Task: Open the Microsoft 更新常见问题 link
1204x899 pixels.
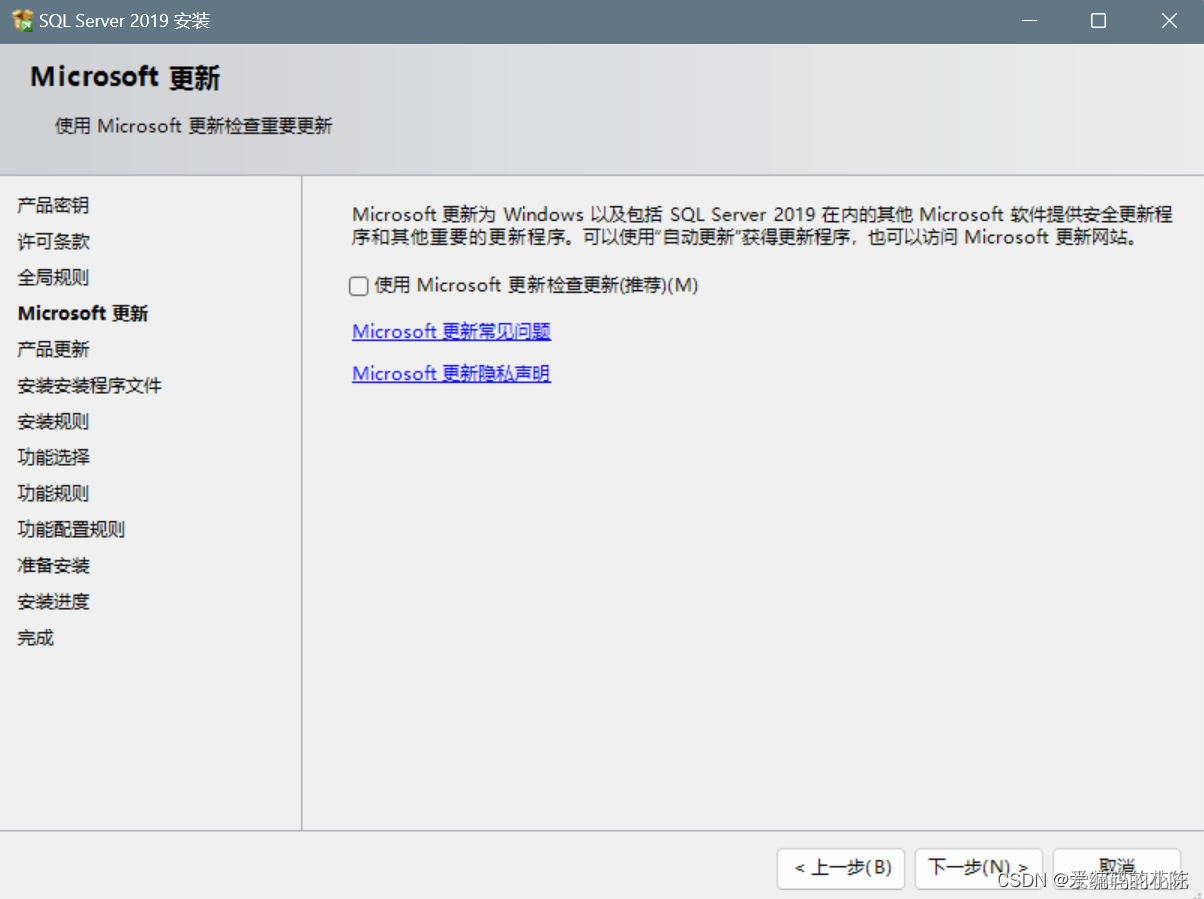Action: pos(451,332)
